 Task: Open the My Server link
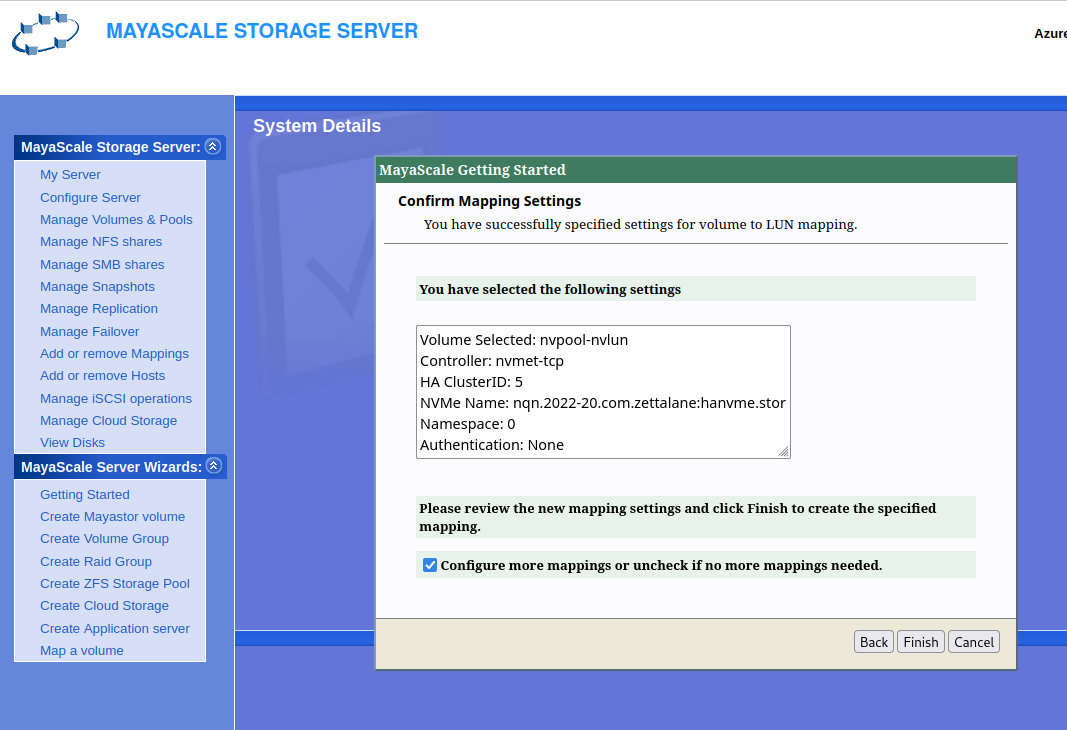70,175
